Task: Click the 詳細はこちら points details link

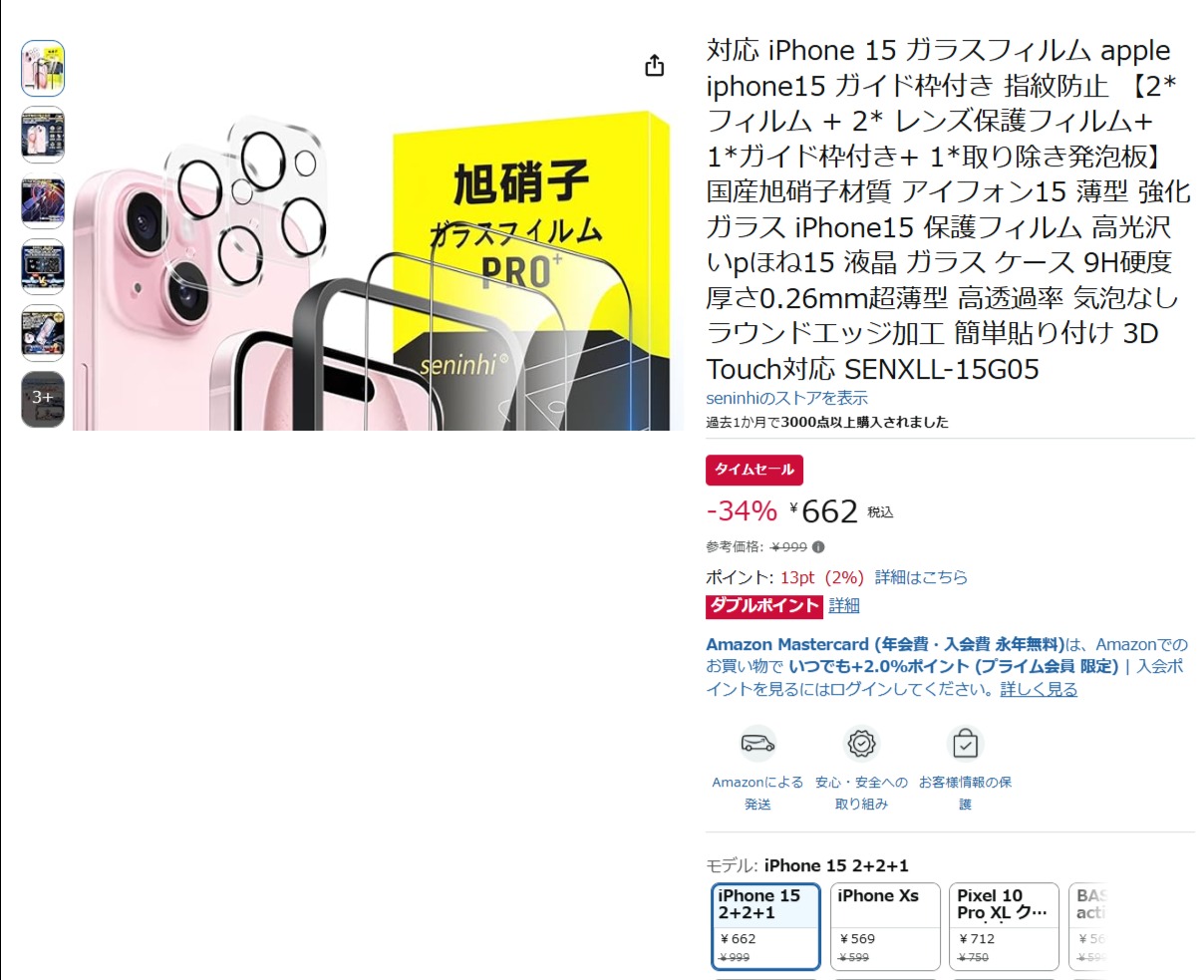Action: point(921,577)
